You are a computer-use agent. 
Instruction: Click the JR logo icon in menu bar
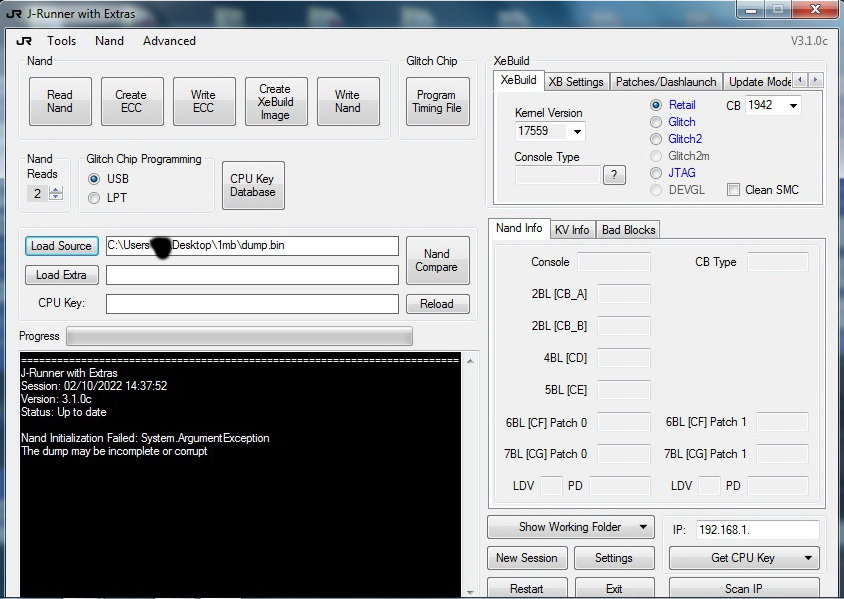(24, 41)
